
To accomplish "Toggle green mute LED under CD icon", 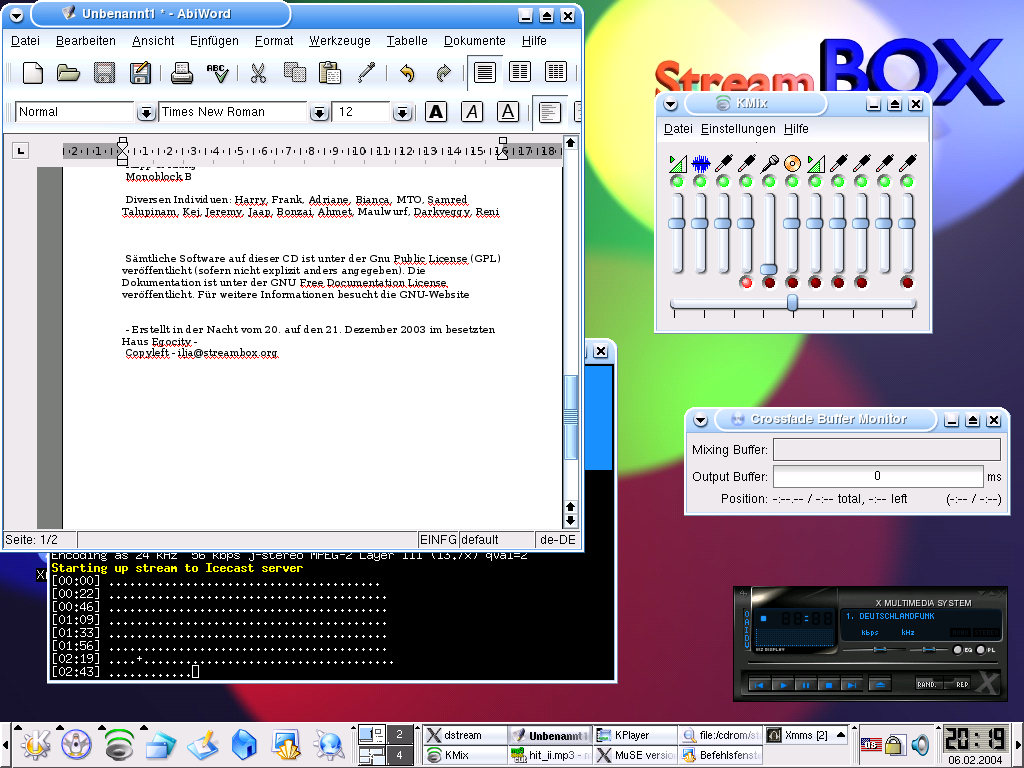I will click(x=792, y=182).
